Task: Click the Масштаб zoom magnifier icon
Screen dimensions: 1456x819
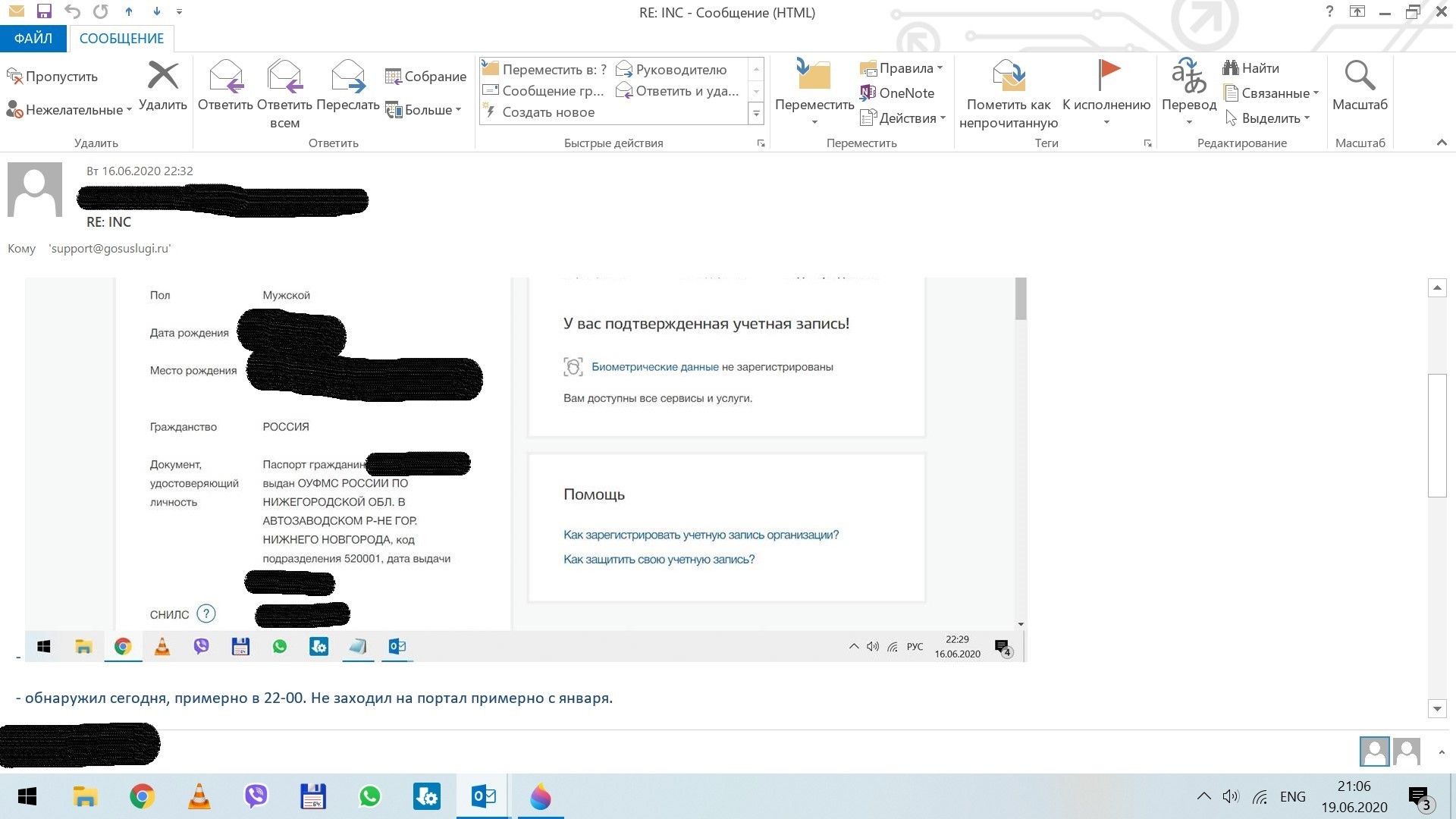Action: click(1360, 76)
